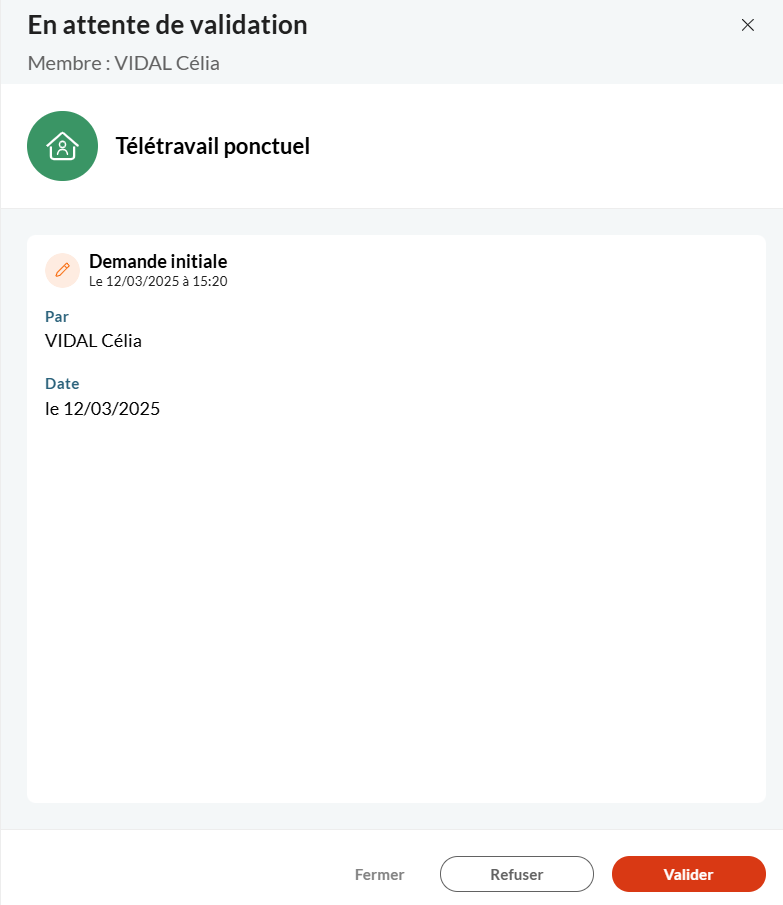
Task: Click the green telework house icon
Action: (x=62, y=146)
